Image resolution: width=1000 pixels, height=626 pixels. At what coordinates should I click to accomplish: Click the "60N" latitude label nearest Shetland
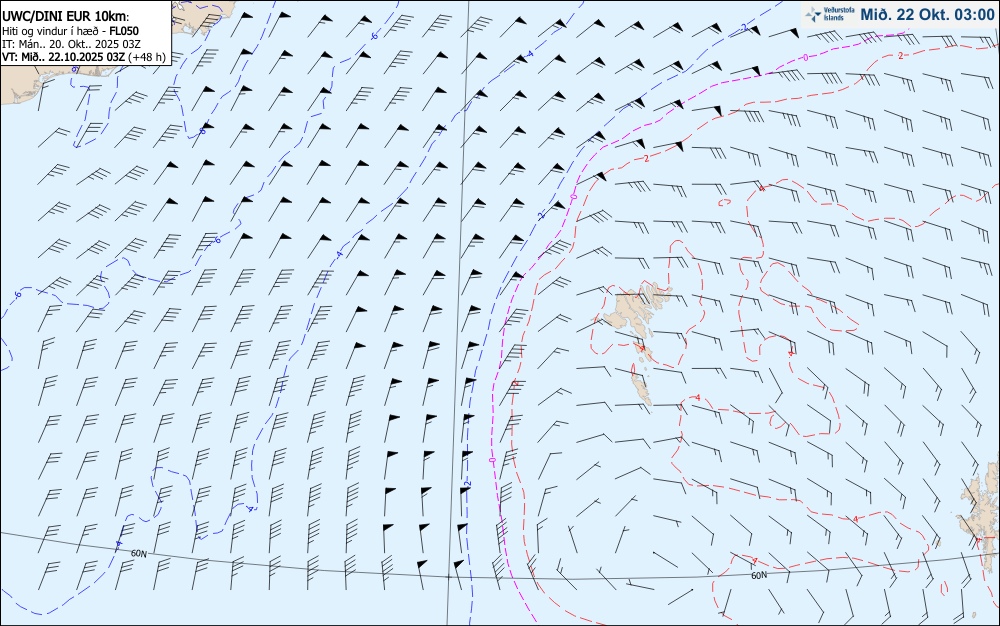(759, 575)
